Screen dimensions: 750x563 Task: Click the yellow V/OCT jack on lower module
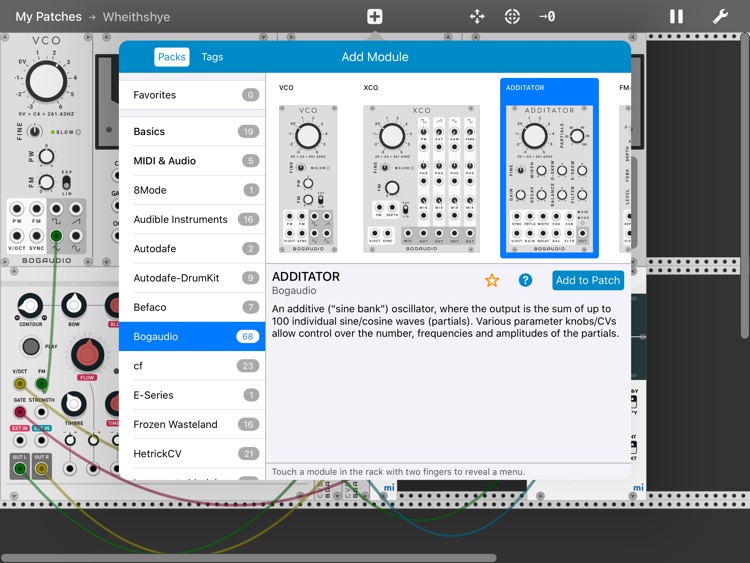[x=20, y=383]
